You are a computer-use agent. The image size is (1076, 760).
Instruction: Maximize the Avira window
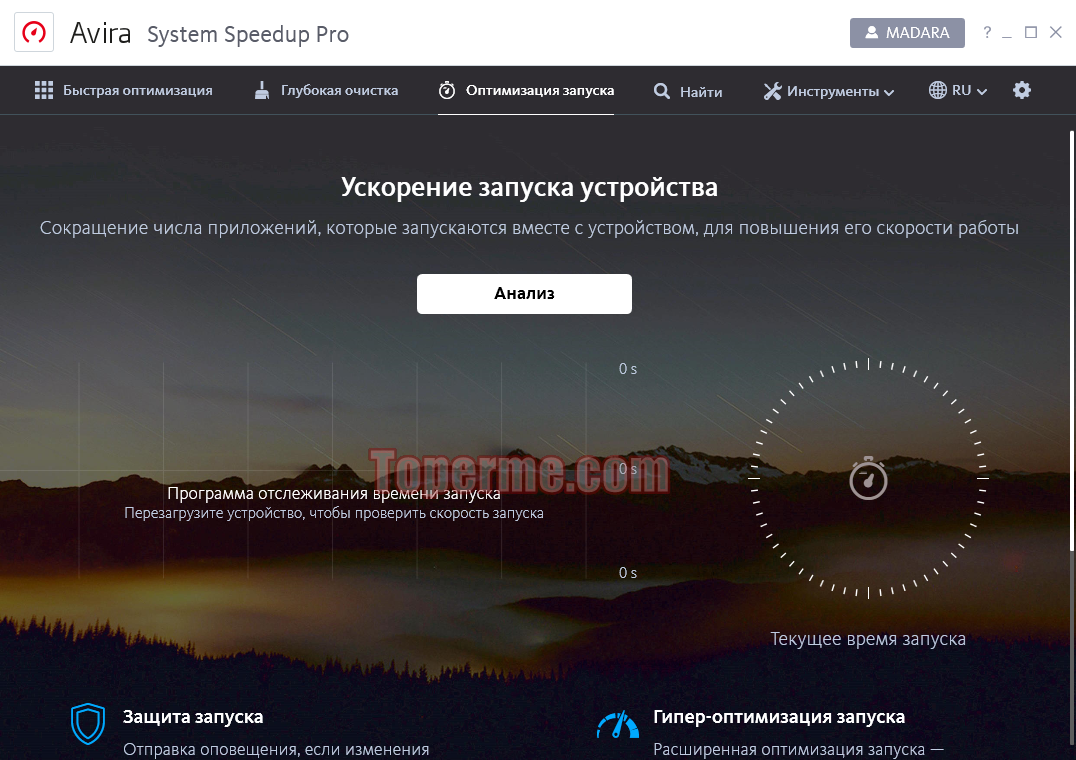1031,32
